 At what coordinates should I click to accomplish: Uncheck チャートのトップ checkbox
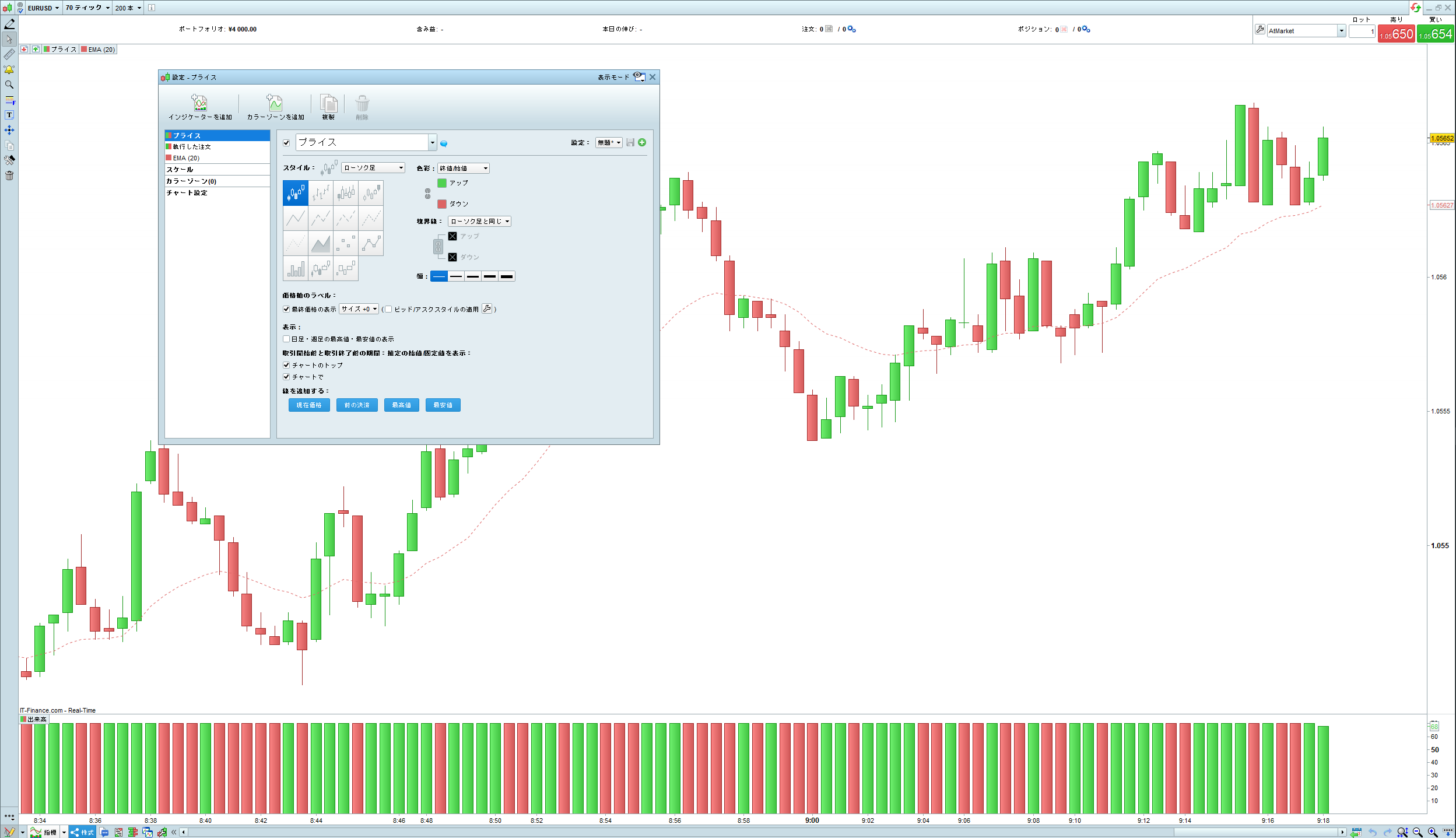[286, 365]
